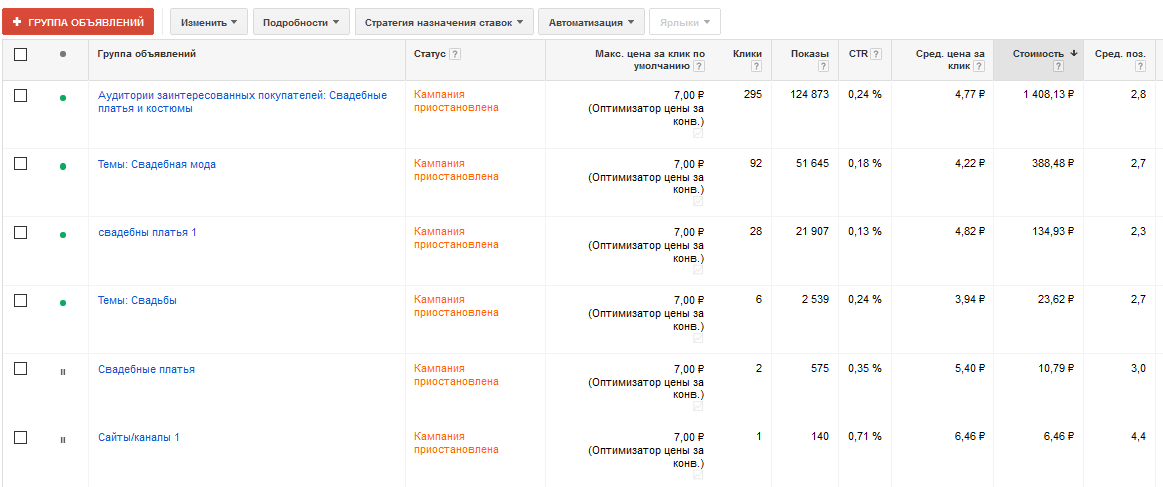1163x487 pixels.
Task: Open свадебны платья 1 ad group
Action: (148, 233)
